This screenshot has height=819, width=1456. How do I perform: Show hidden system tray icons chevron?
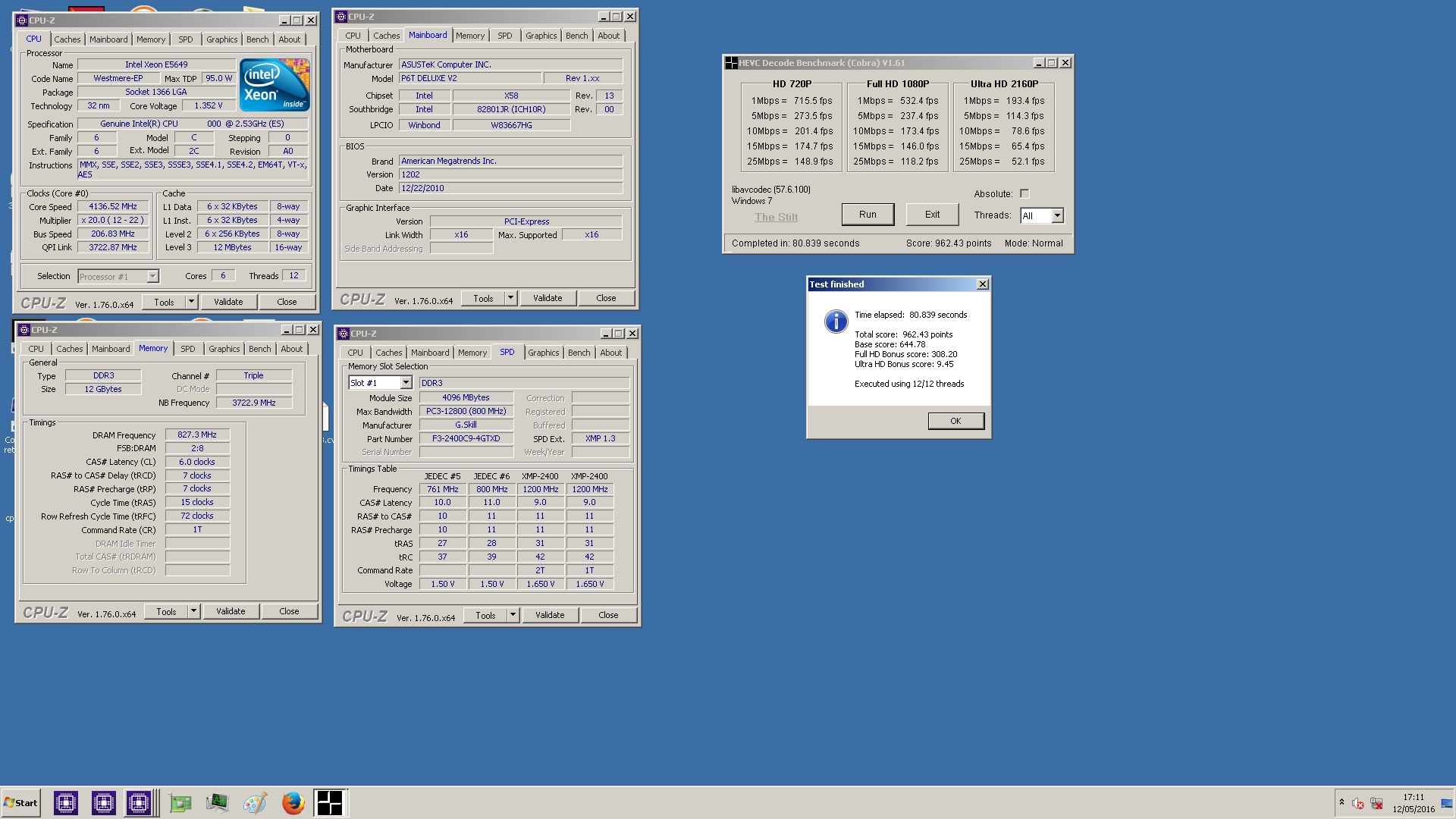pyautogui.click(x=1341, y=803)
